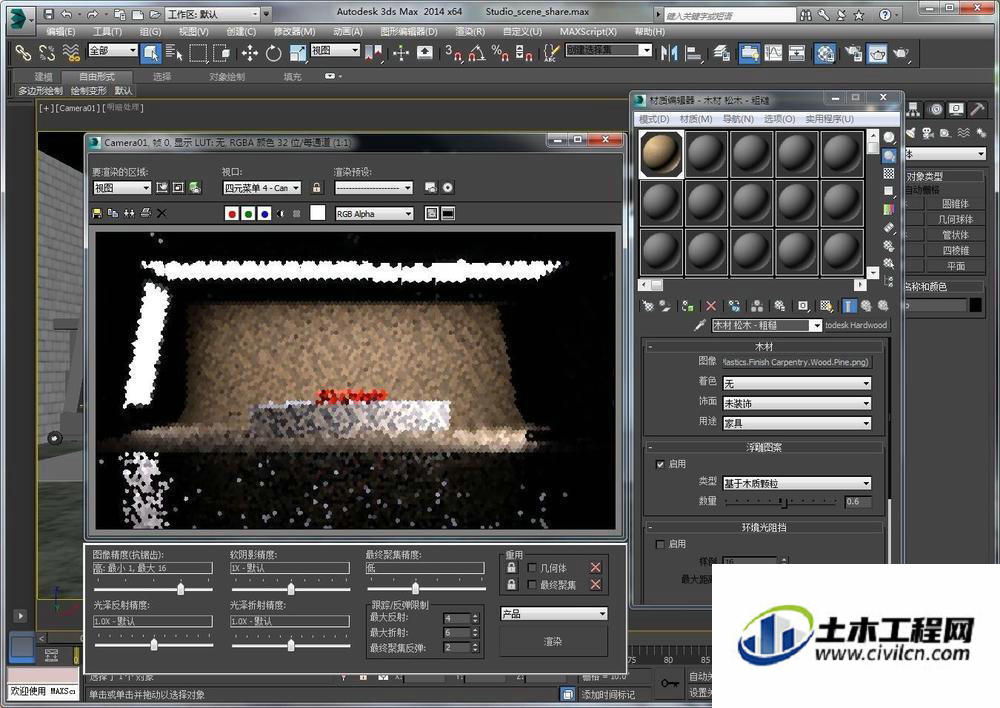Open the 修改器(M) menu

click(x=294, y=31)
